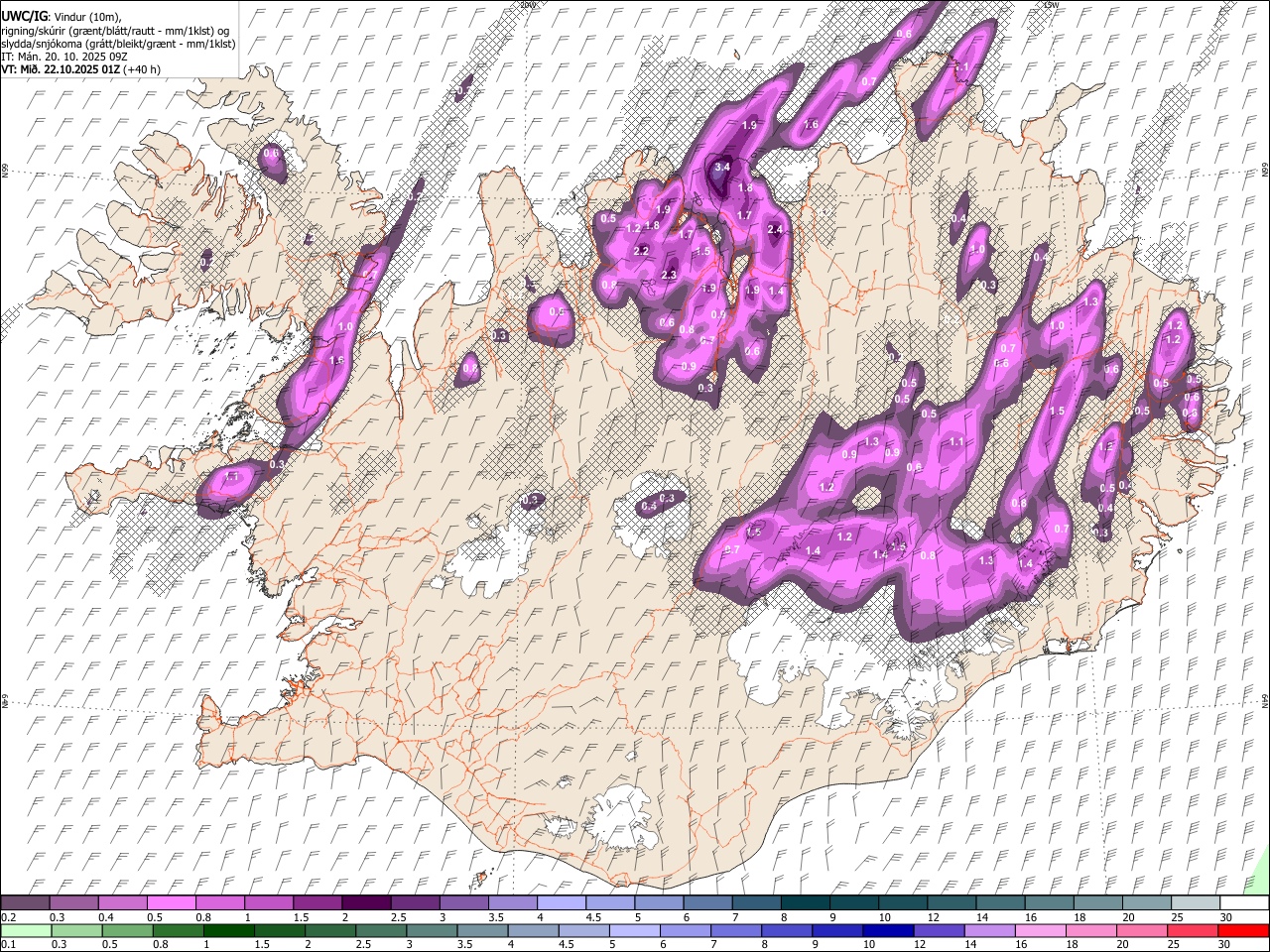The image size is (1270, 952).
Task: Click the 2.2 precipitation value on the map
Action: (641, 251)
